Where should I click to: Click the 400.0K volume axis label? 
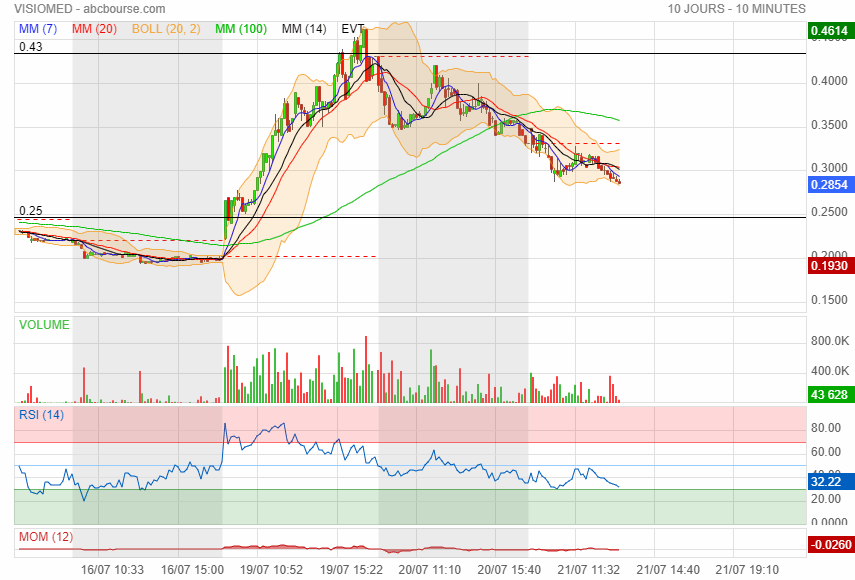tap(830, 371)
